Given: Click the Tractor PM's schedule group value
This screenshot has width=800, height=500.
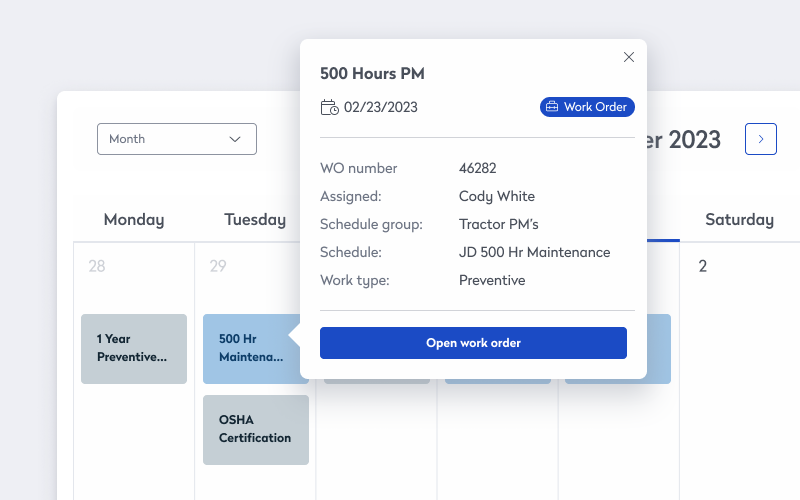Looking at the screenshot, I should [498, 224].
